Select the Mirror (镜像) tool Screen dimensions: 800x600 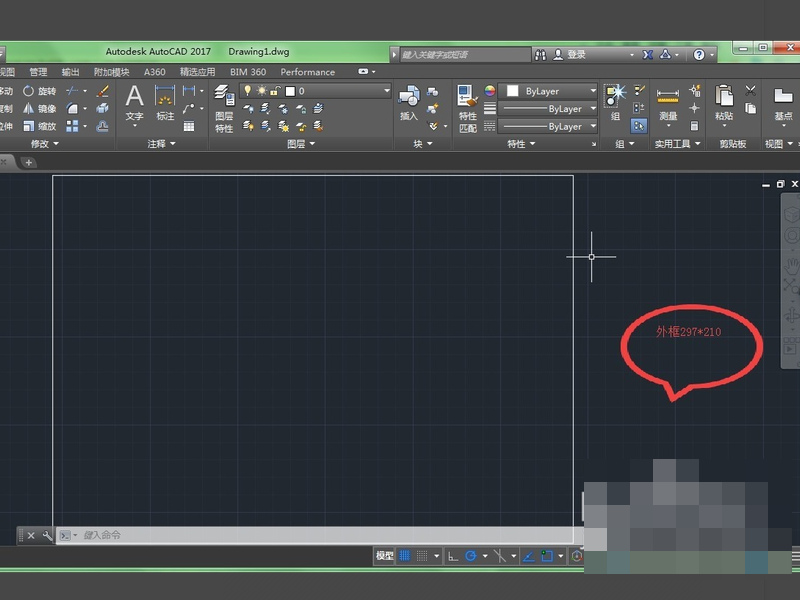pyautogui.click(x=39, y=109)
